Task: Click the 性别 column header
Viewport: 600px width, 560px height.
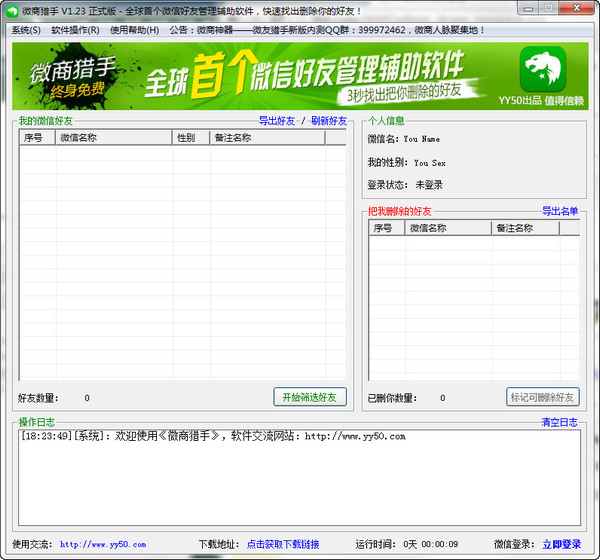Action: [x=191, y=138]
